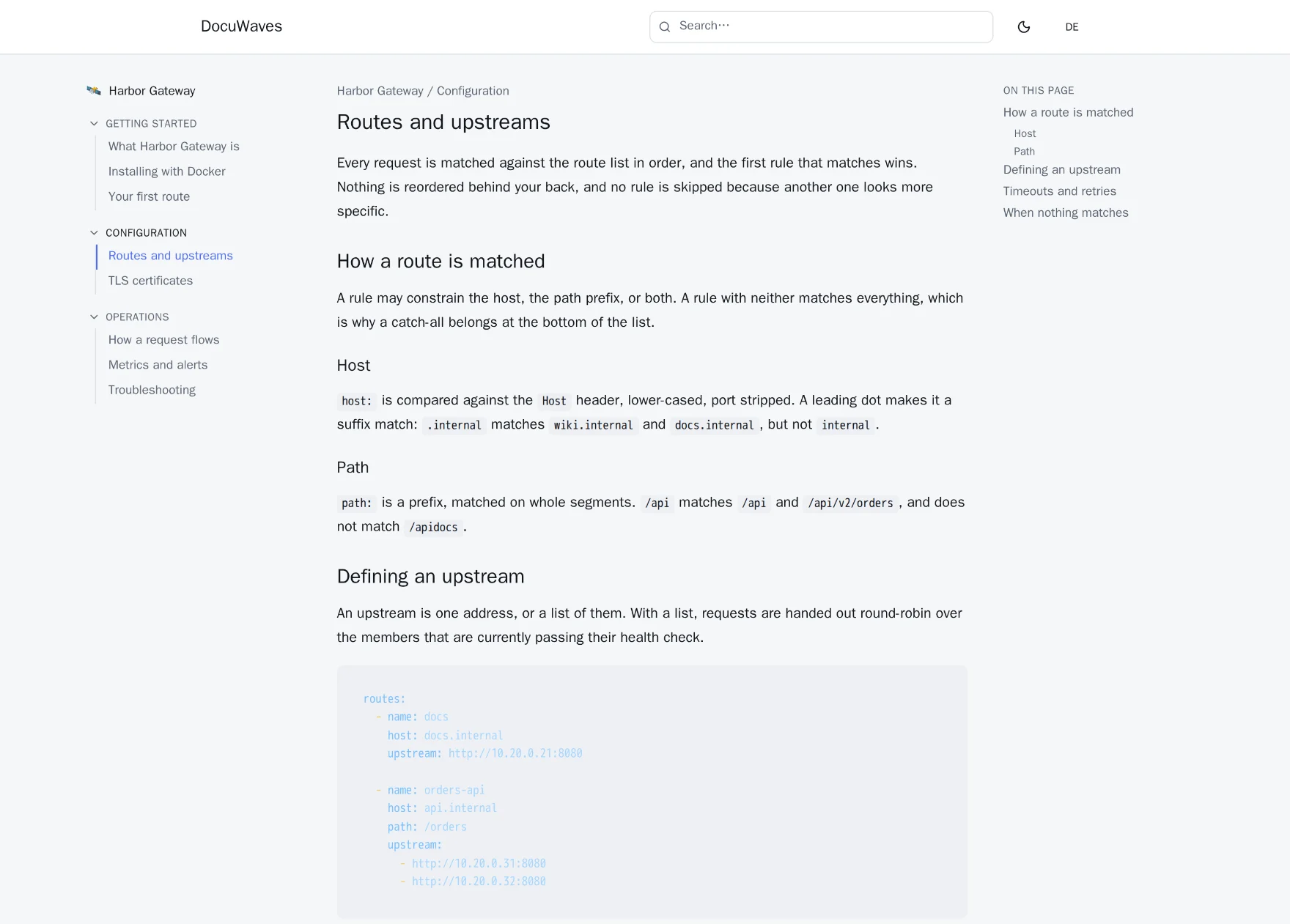Focus the Search input field
This screenshot has width=1290, height=924.
pos(821,26)
